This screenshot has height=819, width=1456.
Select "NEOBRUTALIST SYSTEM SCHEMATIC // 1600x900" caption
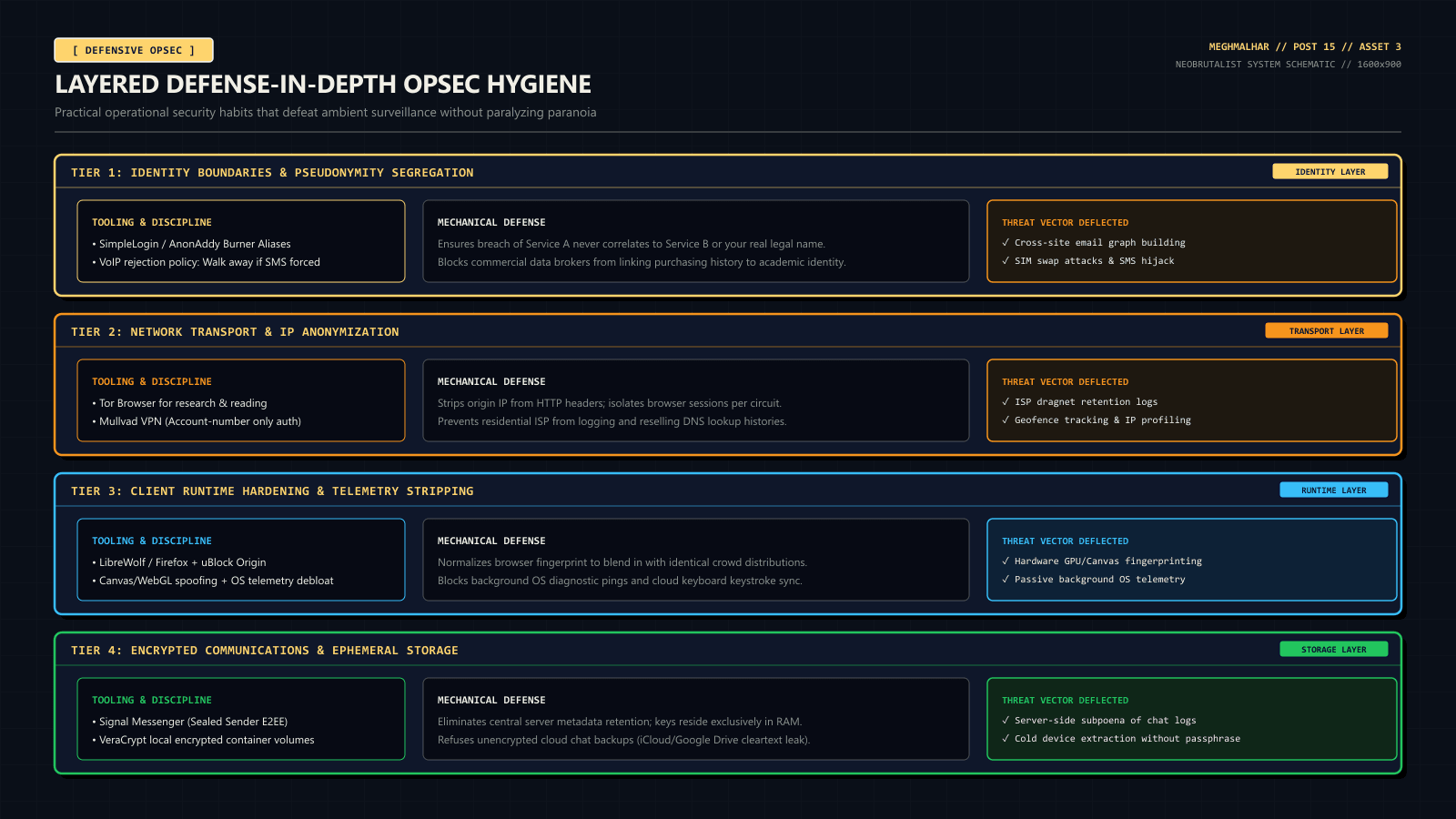click(x=1289, y=65)
